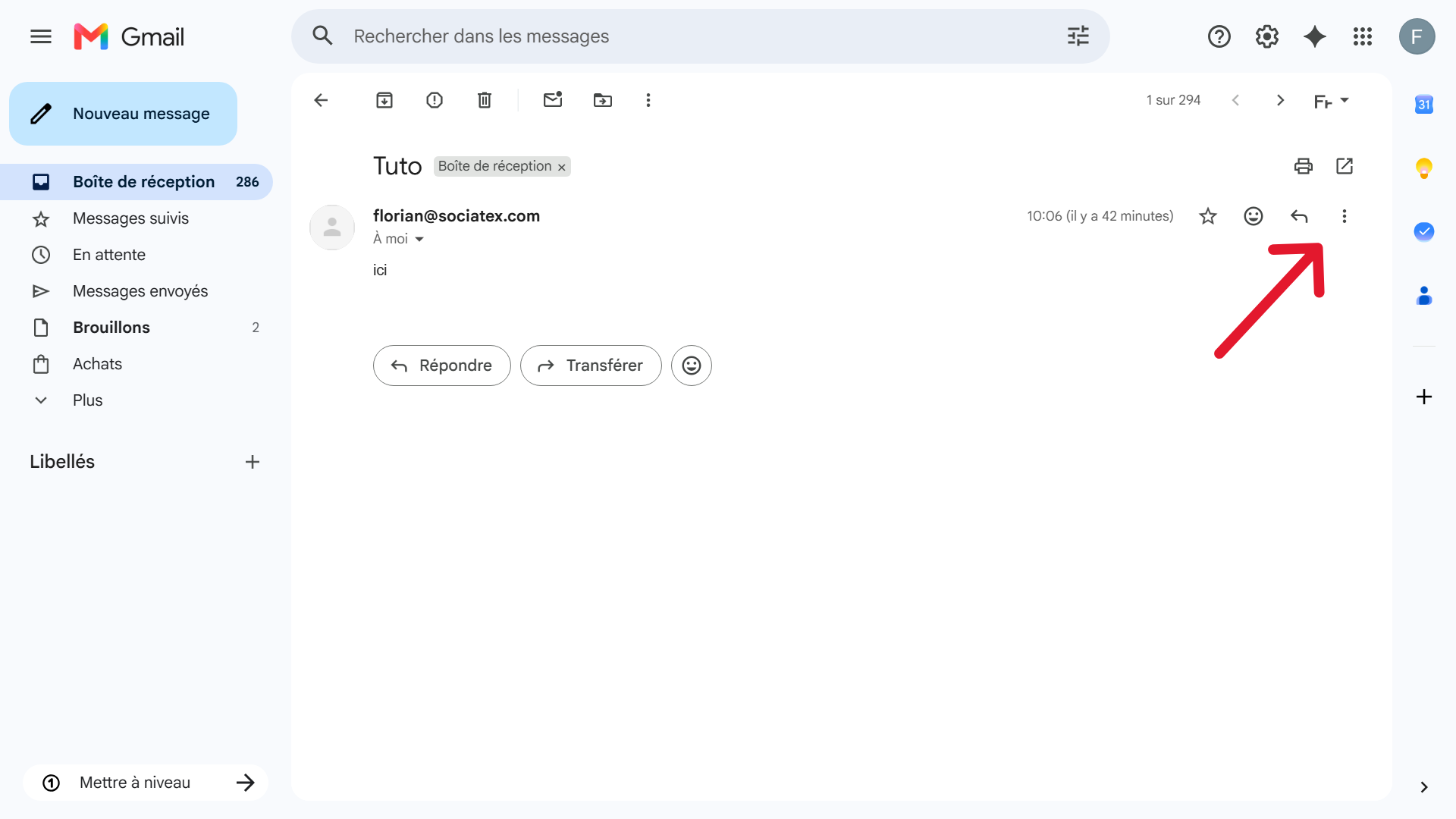The width and height of the screenshot is (1456, 819).
Task: Report this message as spam
Action: (x=435, y=100)
